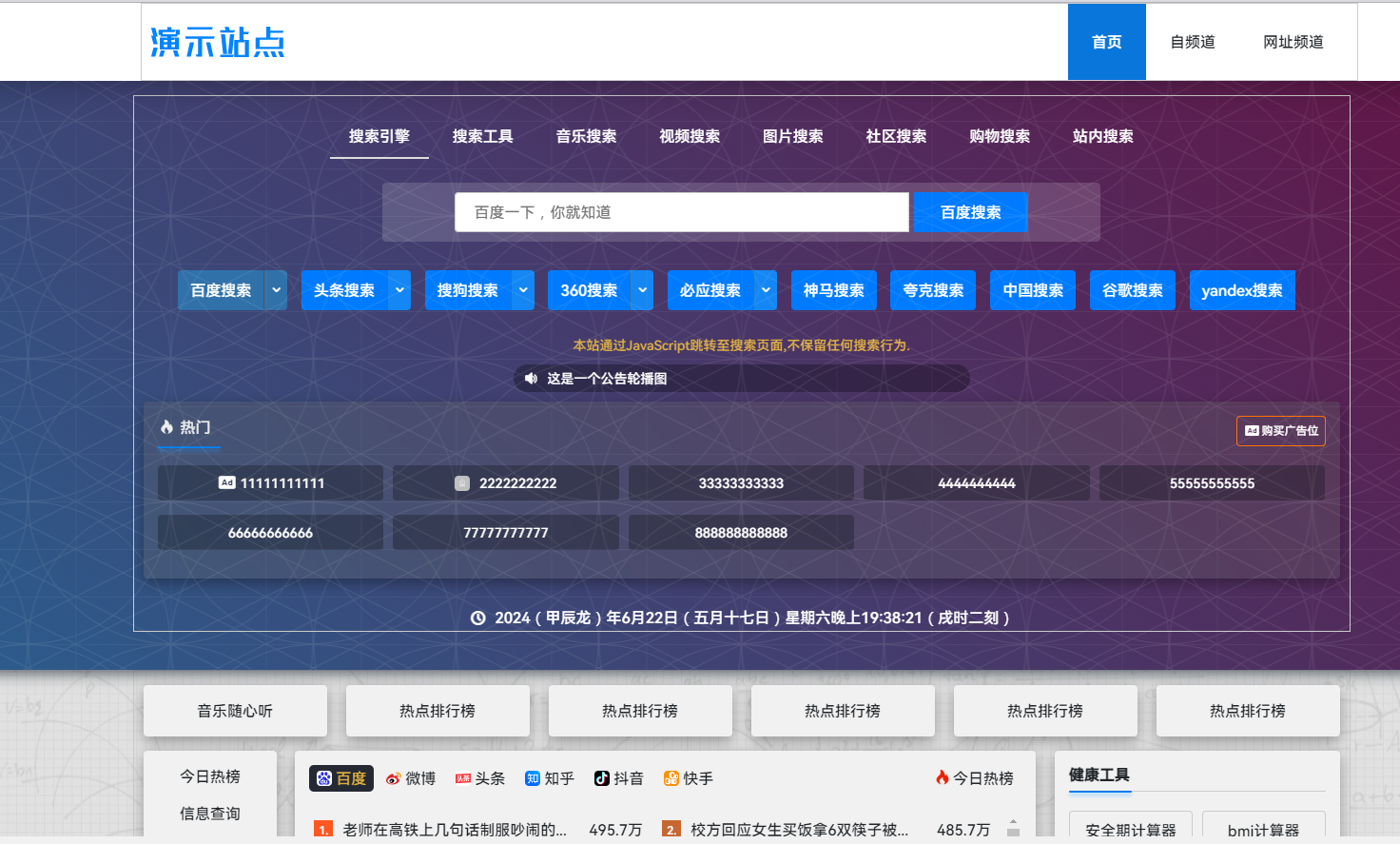Expand the 百度搜索 dropdown arrow
Viewport: 1400px width, 844px height.
(276, 290)
